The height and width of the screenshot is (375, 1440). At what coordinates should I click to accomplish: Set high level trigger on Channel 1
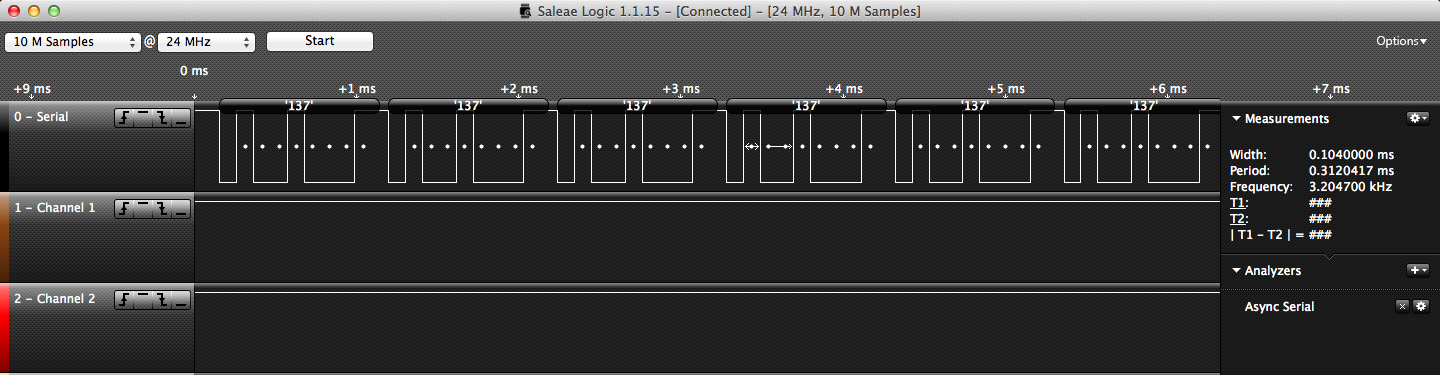click(x=143, y=208)
